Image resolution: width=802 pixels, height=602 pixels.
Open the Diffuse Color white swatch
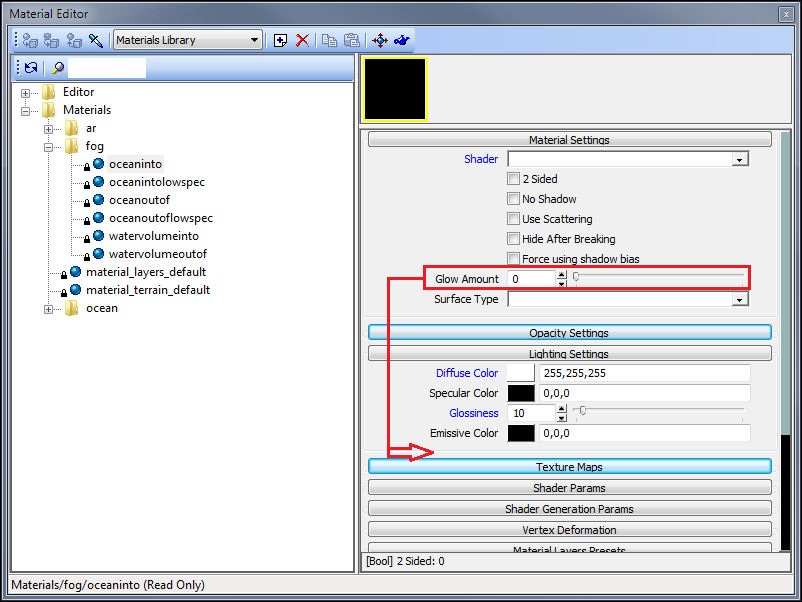[x=521, y=373]
